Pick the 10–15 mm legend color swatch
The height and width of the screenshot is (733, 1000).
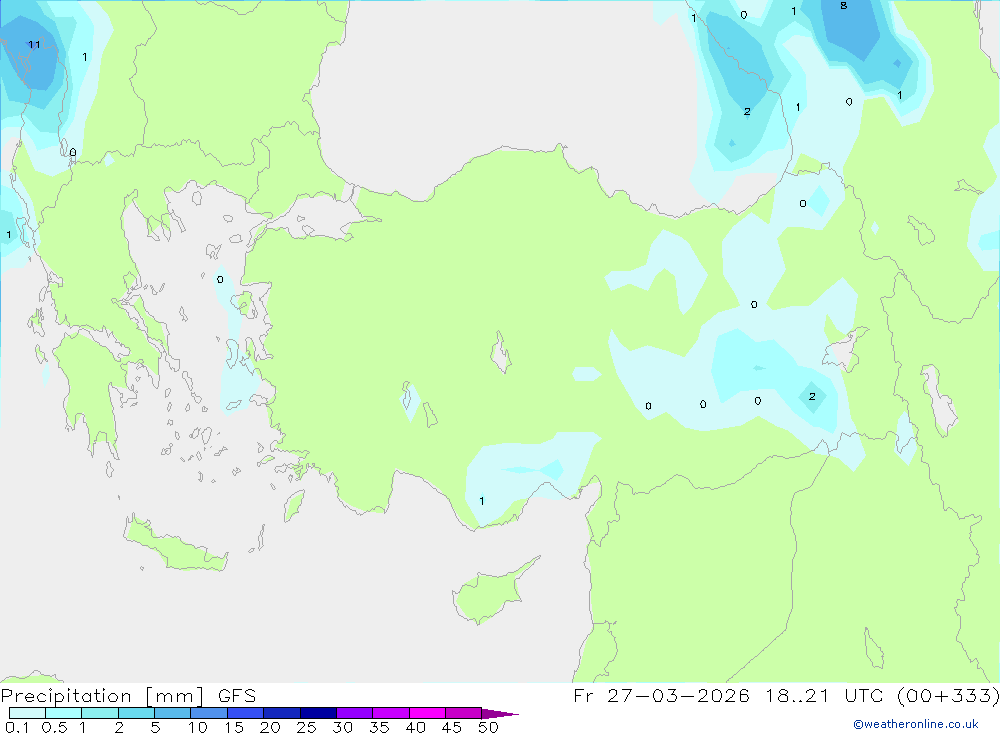point(209,713)
